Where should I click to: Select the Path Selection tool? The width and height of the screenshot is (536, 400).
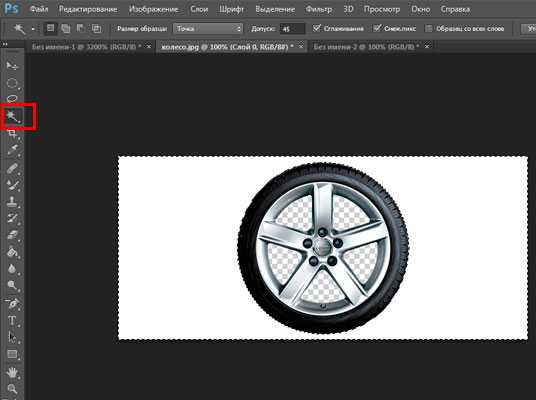point(12,337)
